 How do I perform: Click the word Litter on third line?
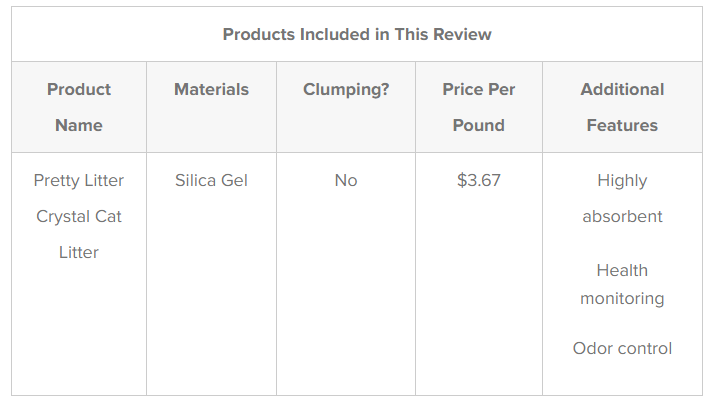point(79,252)
